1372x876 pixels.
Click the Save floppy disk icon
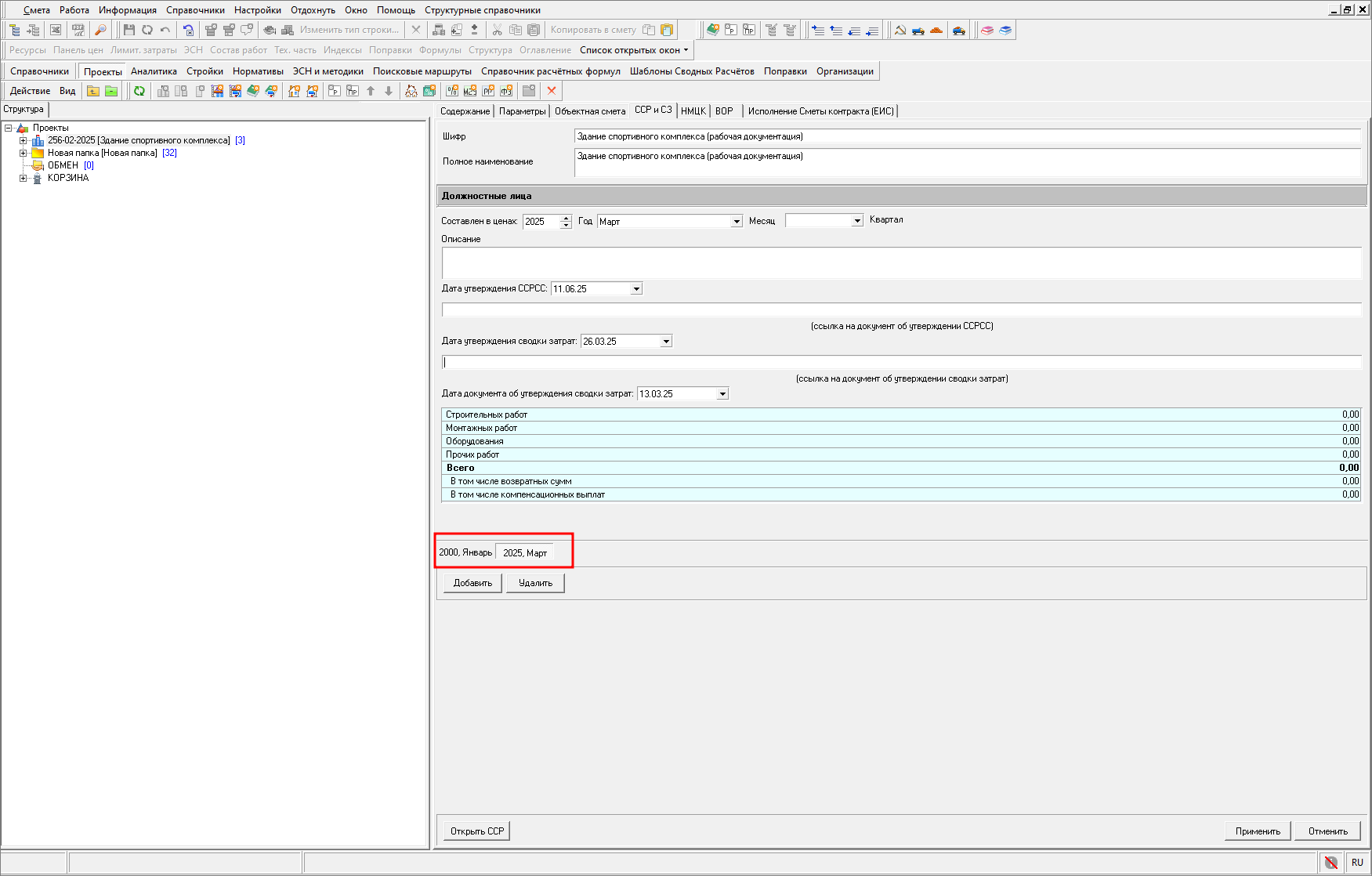point(129,30)
